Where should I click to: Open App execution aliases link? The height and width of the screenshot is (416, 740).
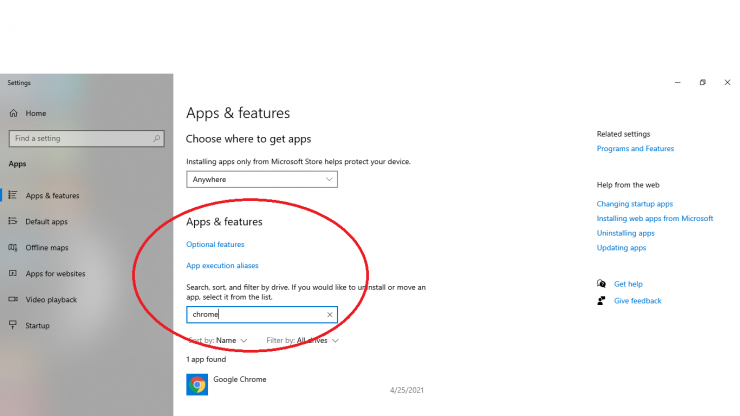point(222,265)
